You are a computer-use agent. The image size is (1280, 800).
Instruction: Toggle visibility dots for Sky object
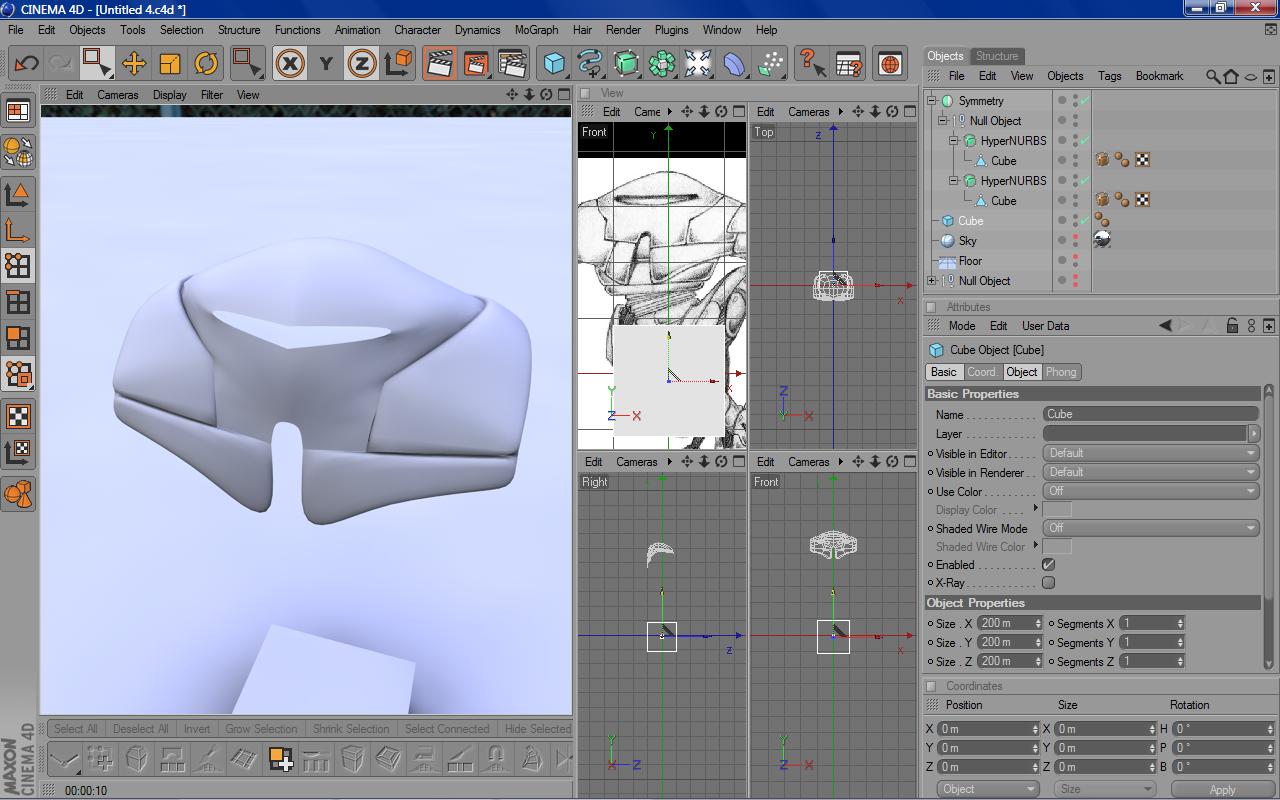tap(1075, 240)
